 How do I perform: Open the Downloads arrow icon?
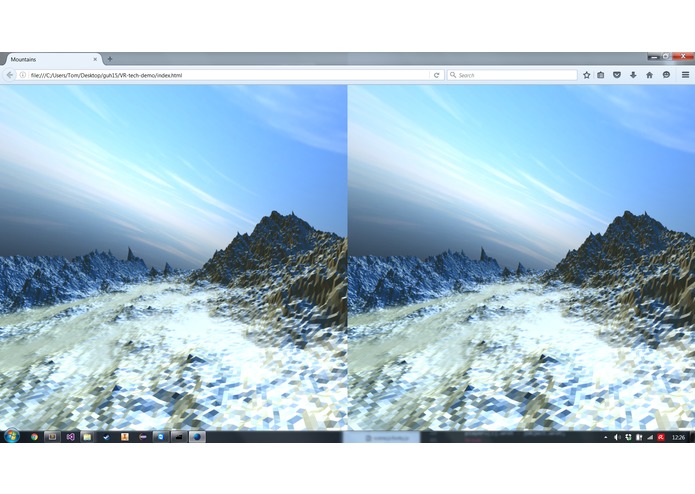click(x=633, y=75)
